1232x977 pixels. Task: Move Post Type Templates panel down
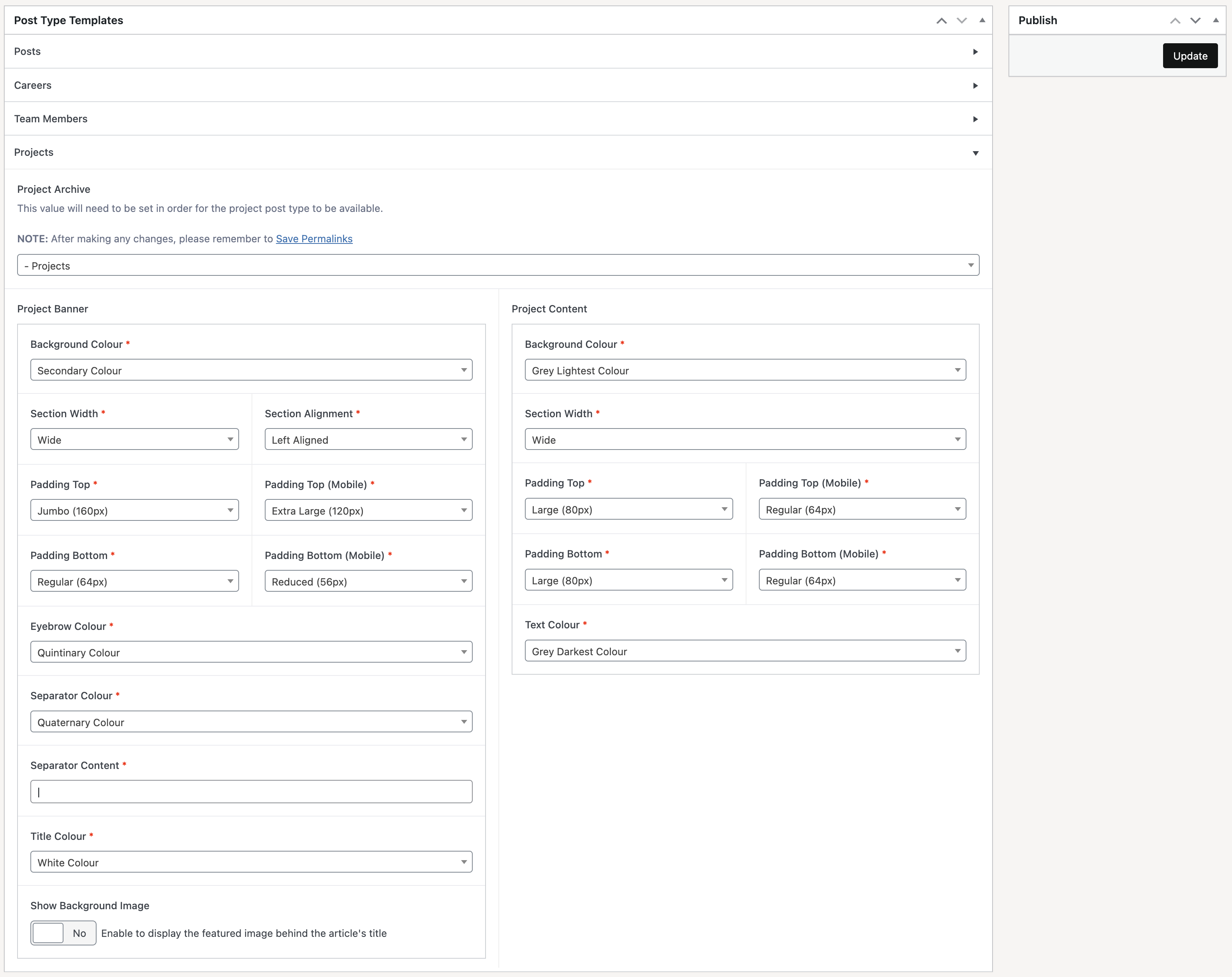[962, 21]
